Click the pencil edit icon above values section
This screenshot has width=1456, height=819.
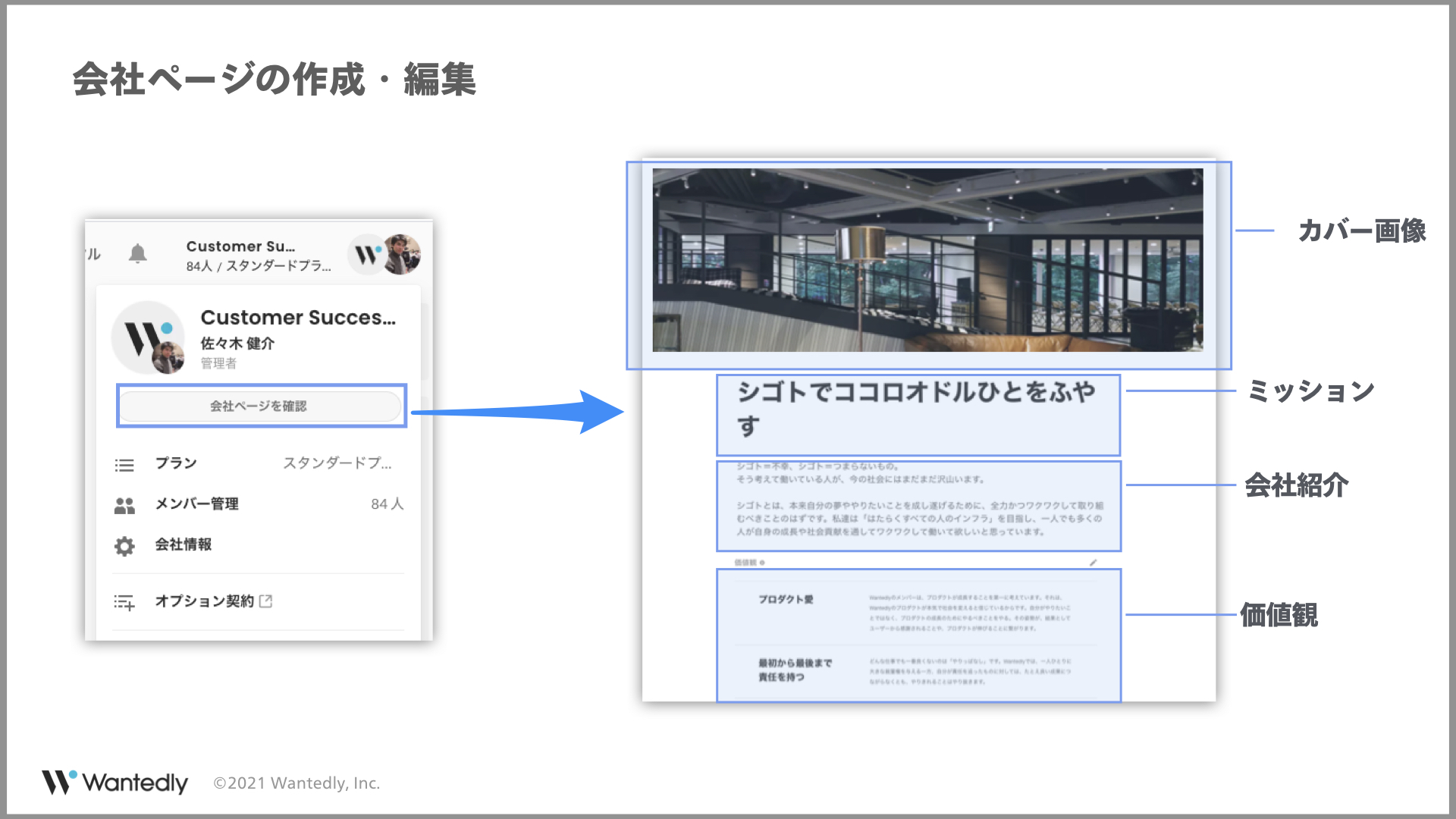(x=1093, y=563)
